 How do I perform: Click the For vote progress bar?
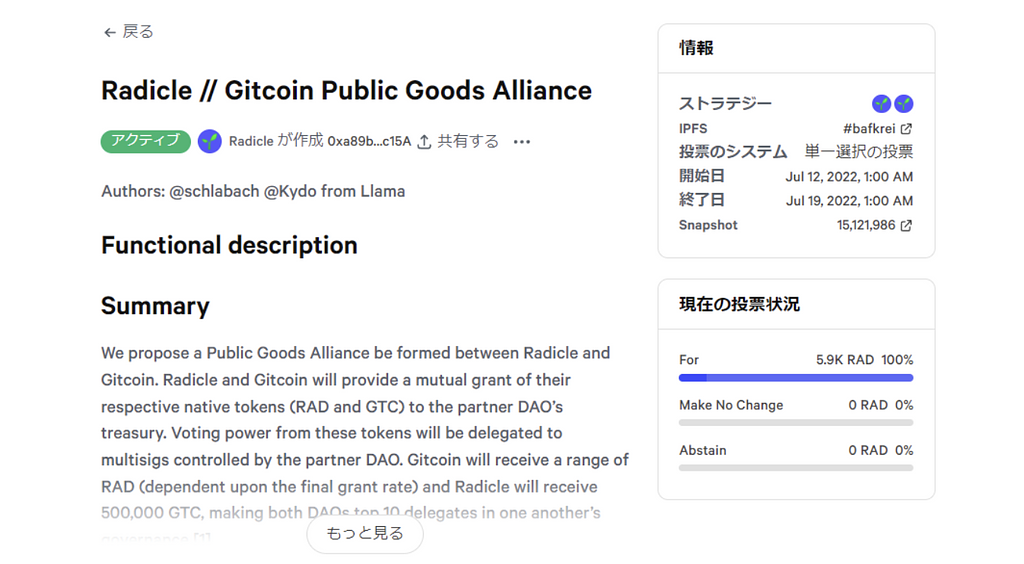pyautogui.click(x=795, y=378)
